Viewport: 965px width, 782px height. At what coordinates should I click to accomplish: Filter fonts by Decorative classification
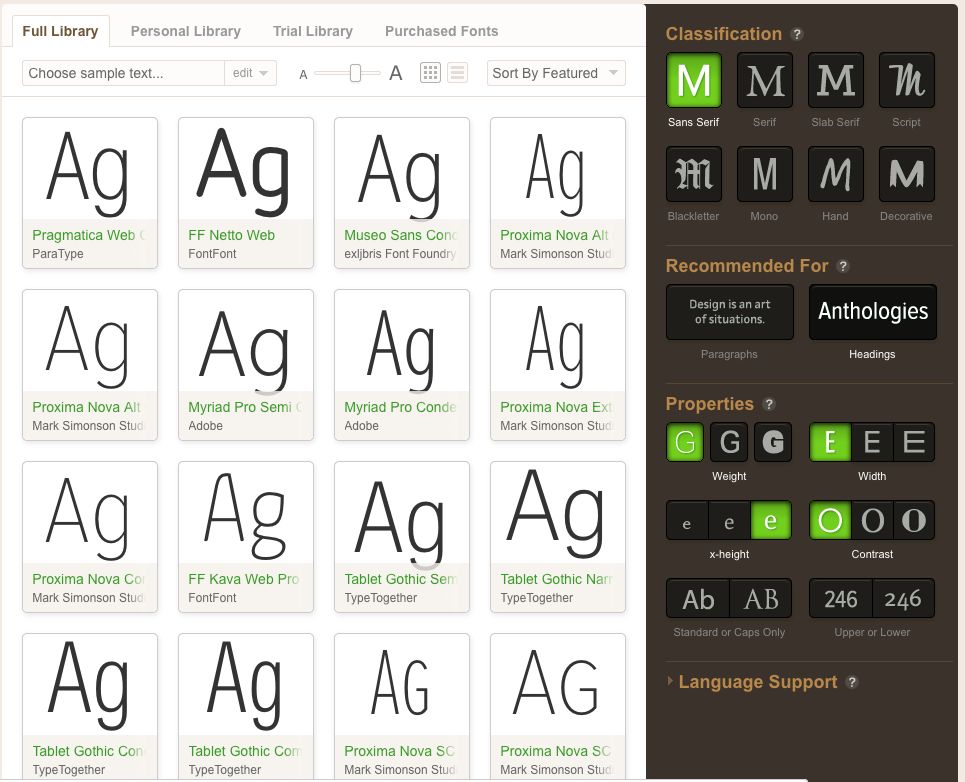(x=906, y=174)
